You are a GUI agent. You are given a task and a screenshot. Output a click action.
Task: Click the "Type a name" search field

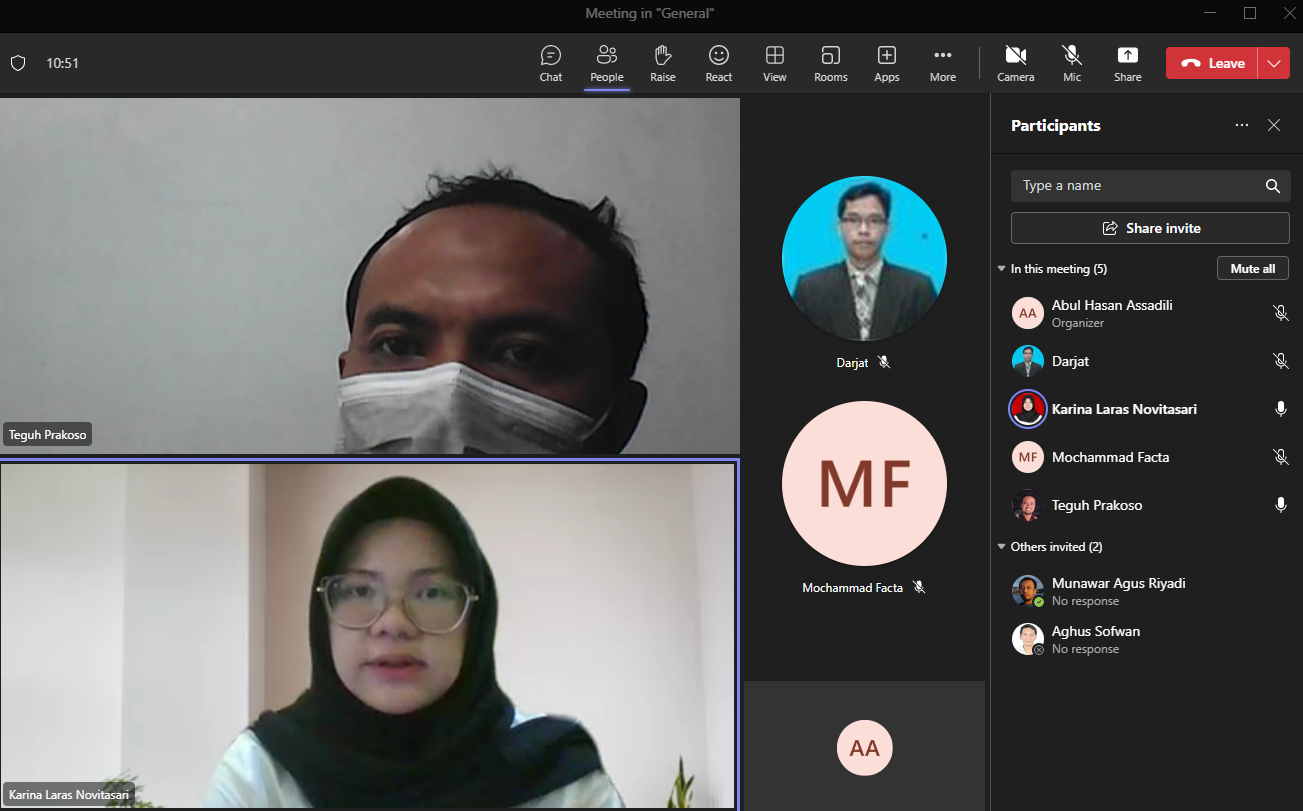pyautogui.click(x=1135, y=186)
